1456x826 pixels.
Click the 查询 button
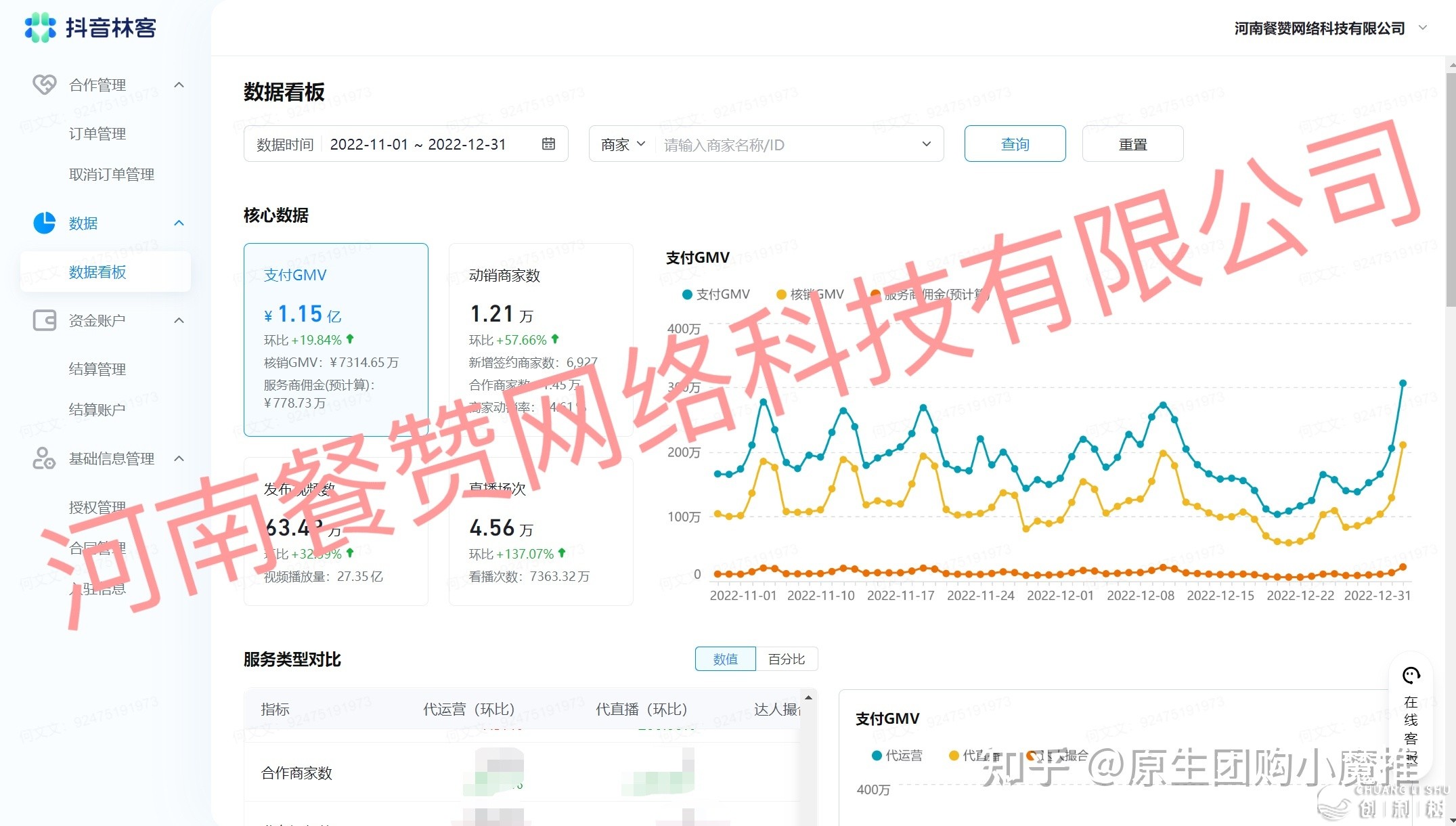(1015, 144)
